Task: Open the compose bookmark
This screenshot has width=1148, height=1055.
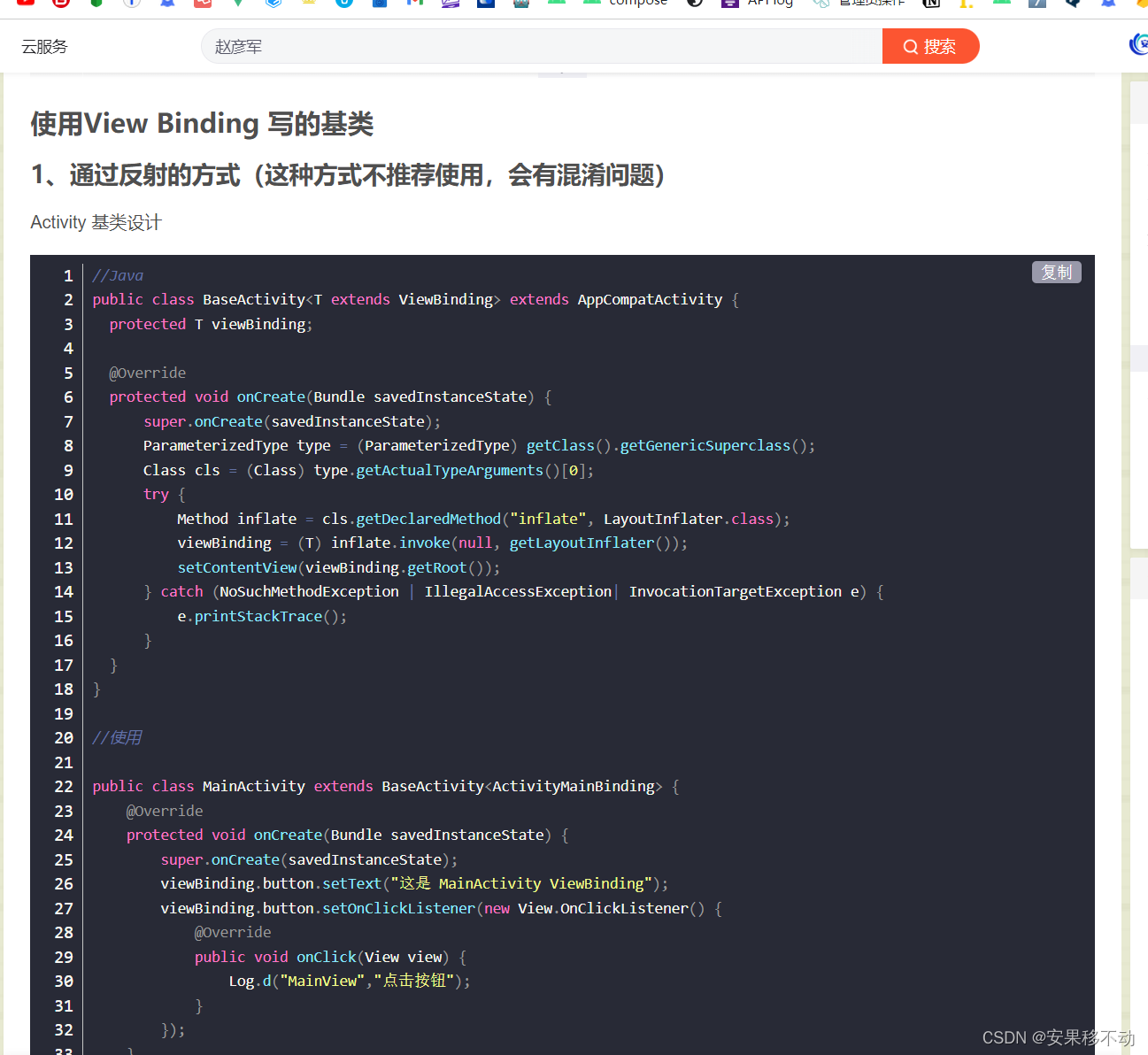Action: 637,3
